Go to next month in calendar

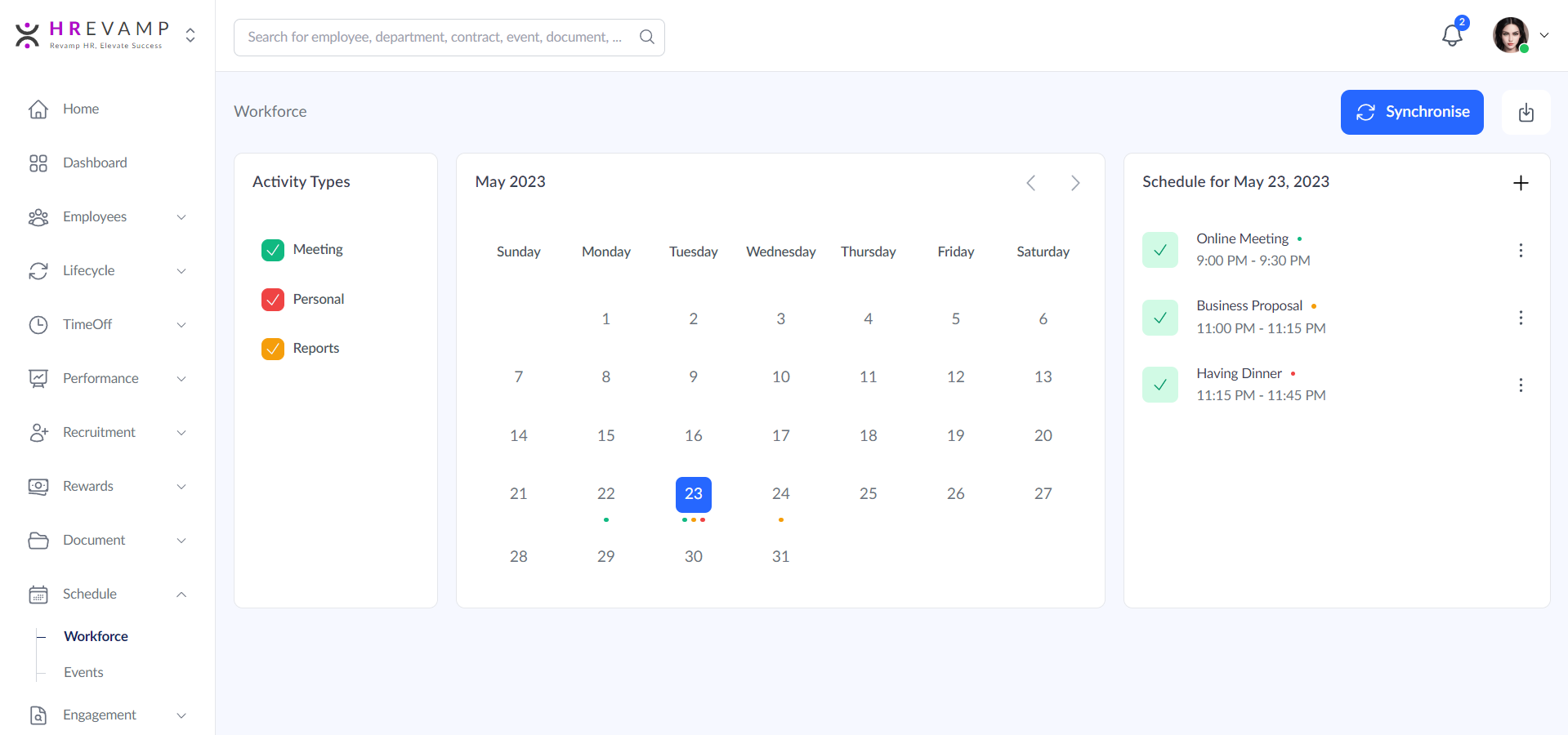tap(1074, 183)
